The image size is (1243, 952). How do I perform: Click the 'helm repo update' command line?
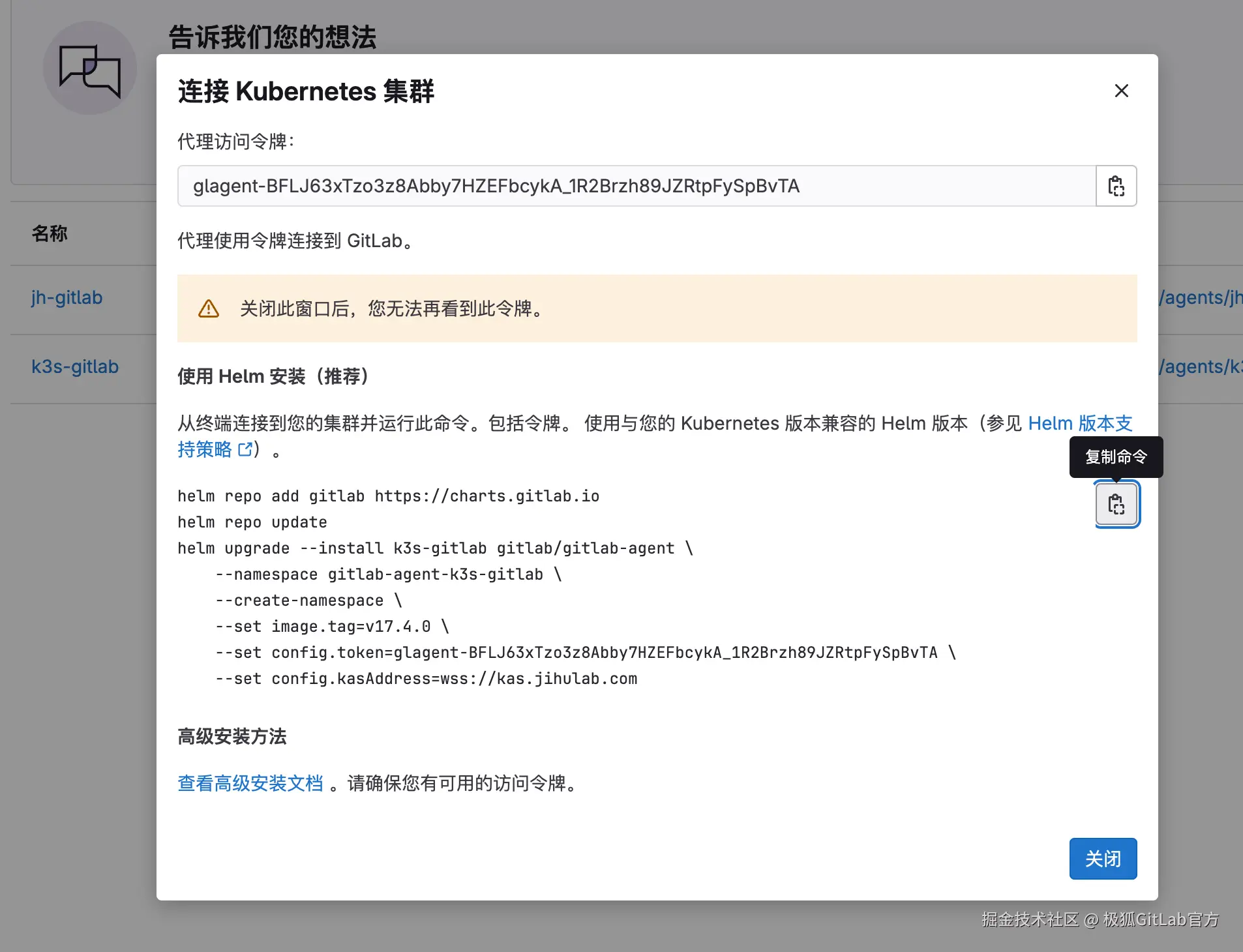click(x=252, y=522)
